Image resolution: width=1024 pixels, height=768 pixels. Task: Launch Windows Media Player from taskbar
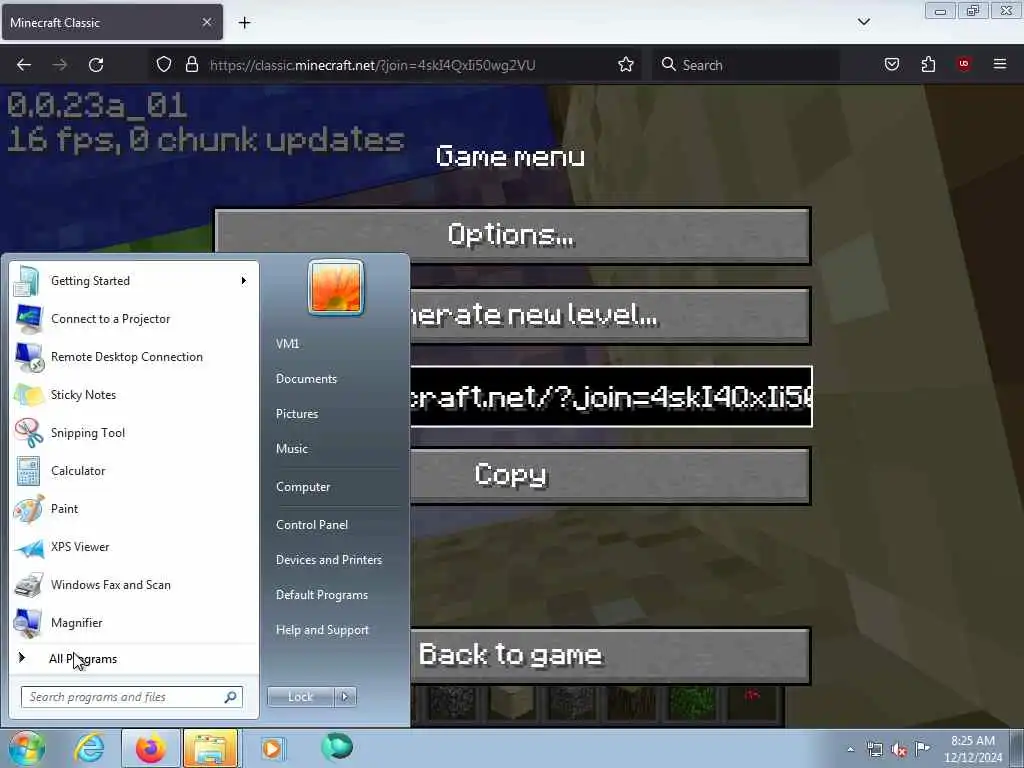(x=272, y=748)
